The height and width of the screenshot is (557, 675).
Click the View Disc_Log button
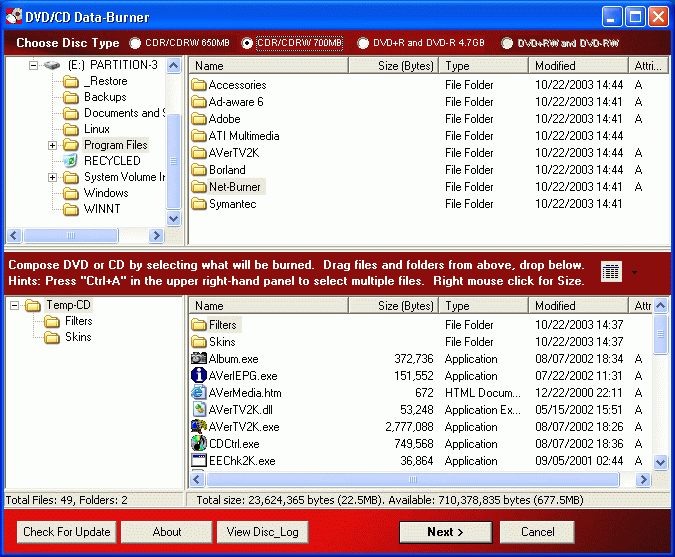pos(263,532)
